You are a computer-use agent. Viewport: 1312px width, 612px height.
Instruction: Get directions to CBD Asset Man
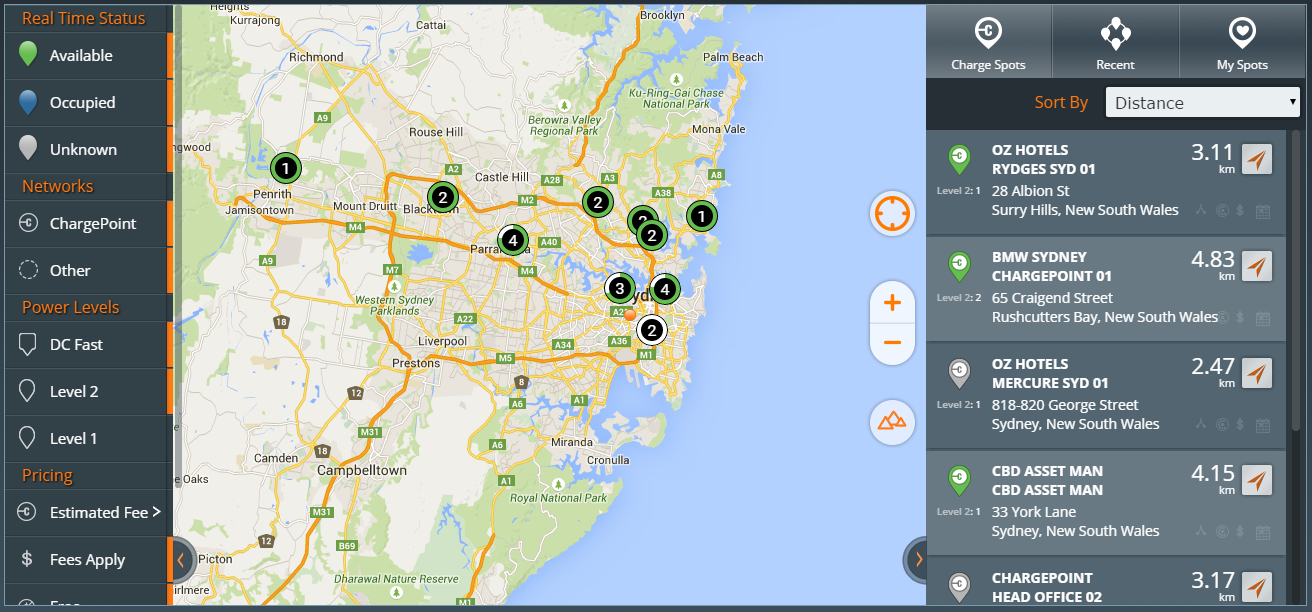1257,480
